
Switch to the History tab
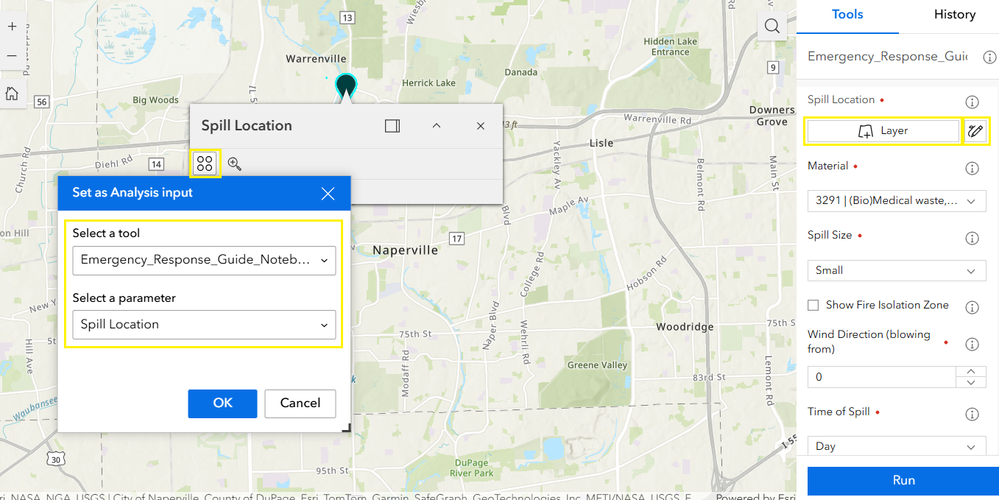954,15
